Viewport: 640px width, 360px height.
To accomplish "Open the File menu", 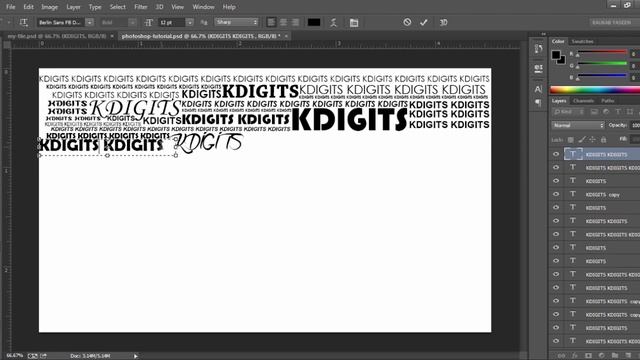I will 11,7.
